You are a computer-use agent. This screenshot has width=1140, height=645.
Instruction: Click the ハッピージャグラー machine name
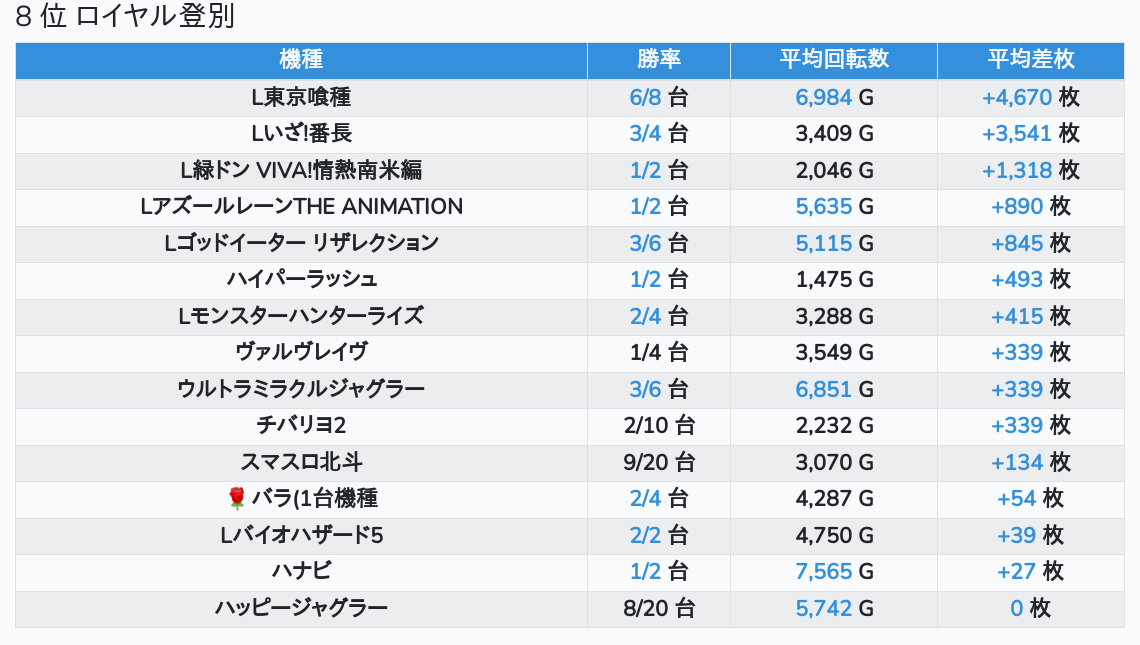(301, 608)
